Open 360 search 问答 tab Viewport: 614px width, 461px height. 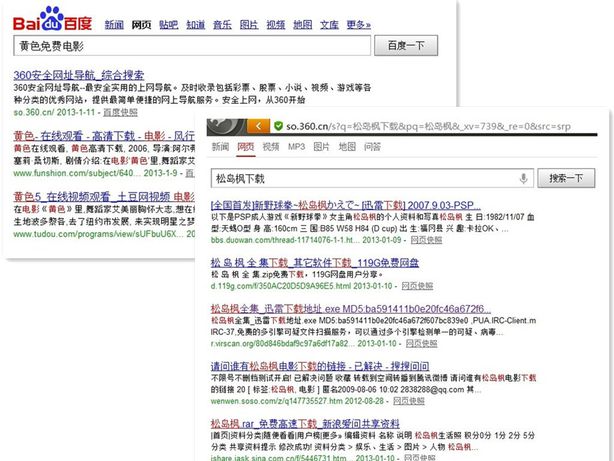(372, 147)
